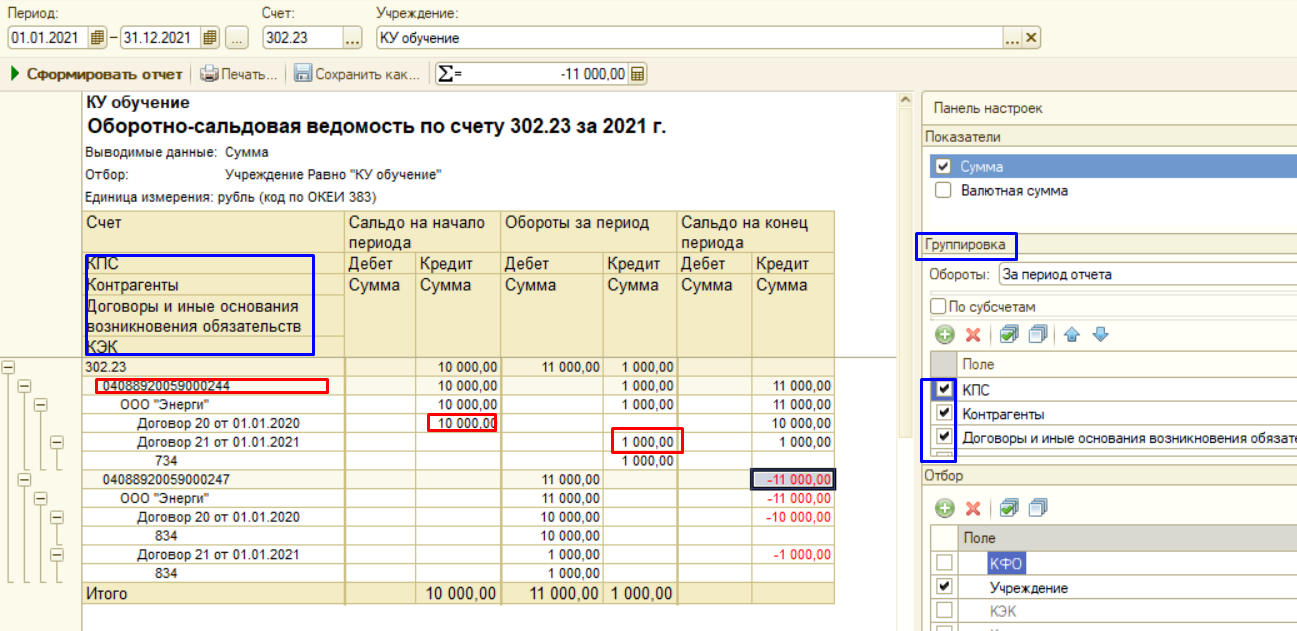Open account selection for Счет field

(352, 38)
